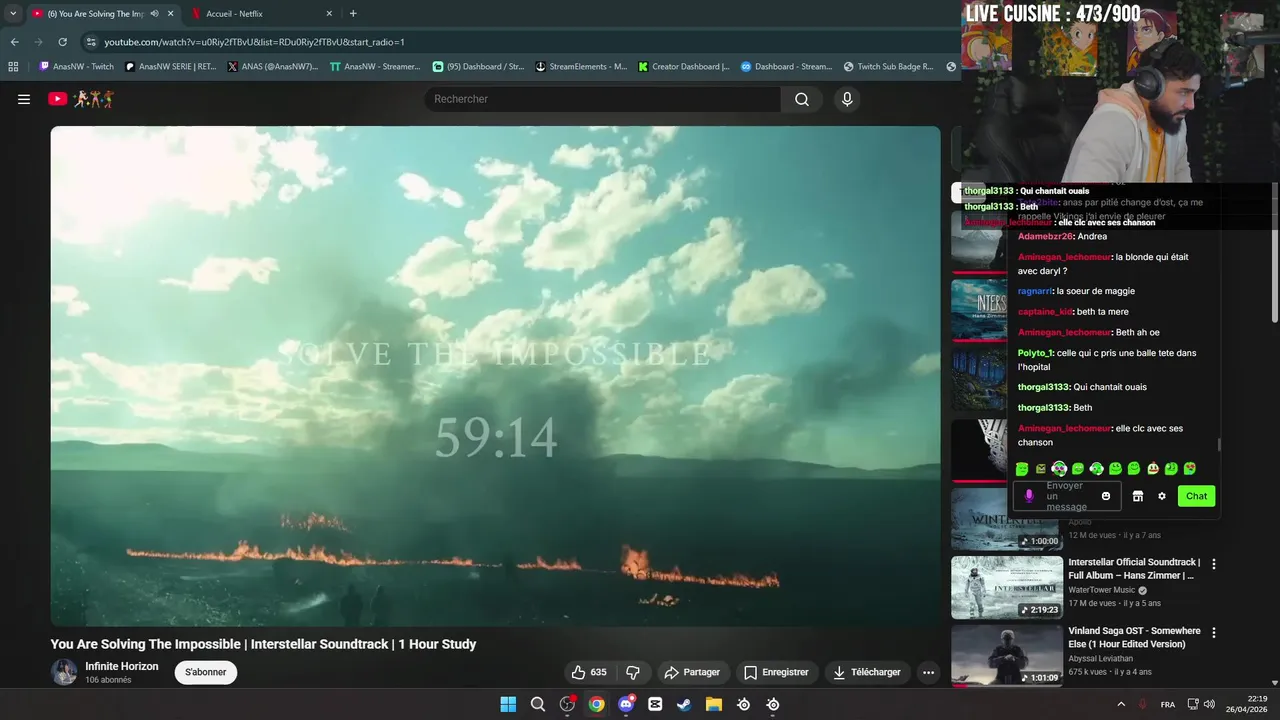This screenshot has height=720, width=1280.
Task: Click username Polyto_1 in chat
Action: pyautogui.click(x=1036, y=353)
